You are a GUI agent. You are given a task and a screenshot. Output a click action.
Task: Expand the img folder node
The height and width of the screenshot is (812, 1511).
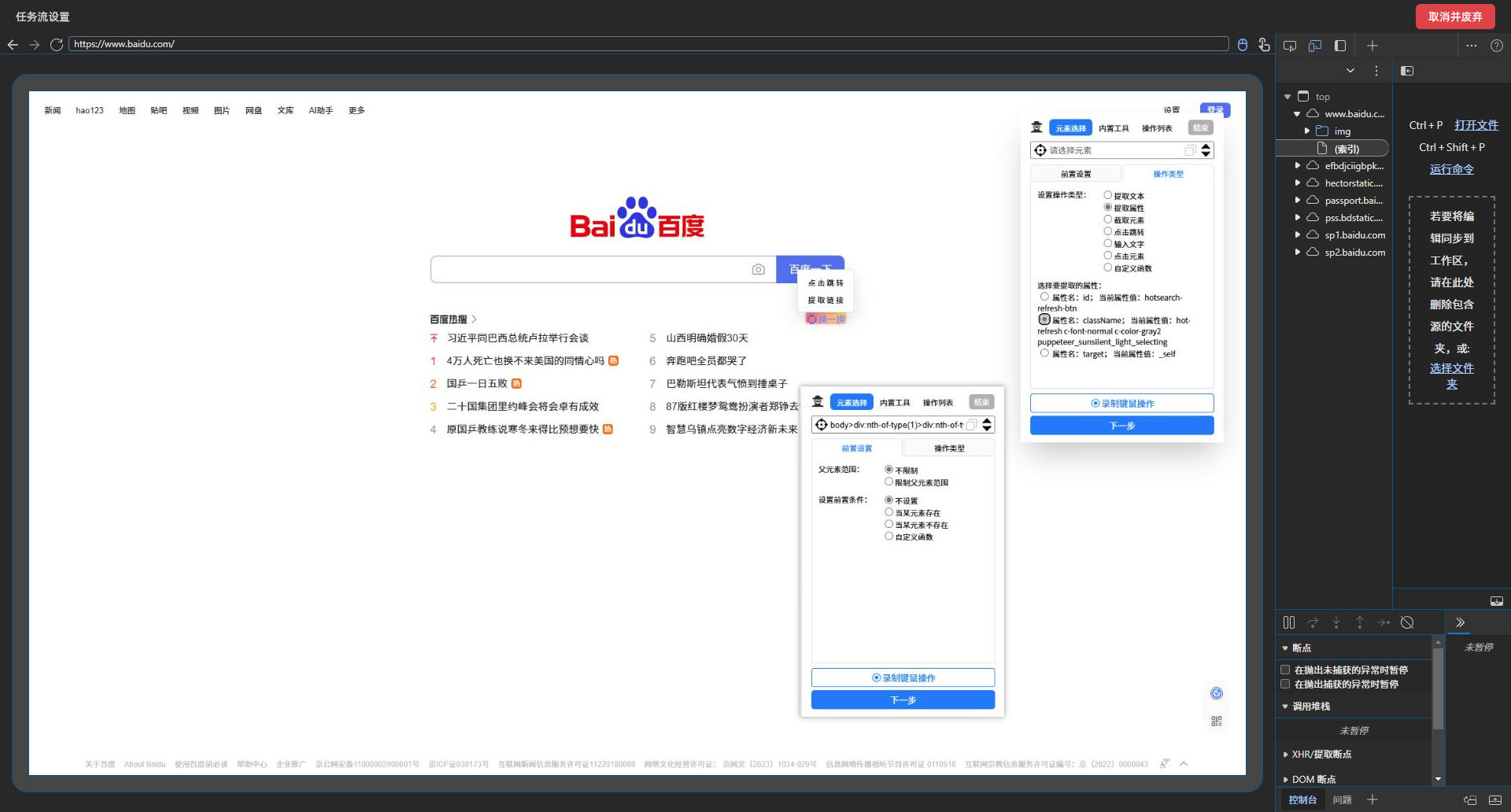tap(1307, 131)
